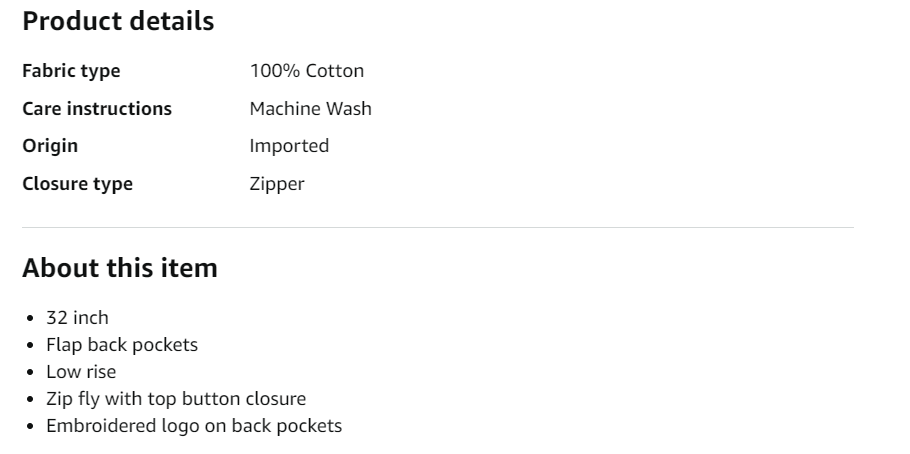Click the bullet dot before Flap back pockets
Image resolution: width=910 pixels, height=454 pixels.
[31, 346]
